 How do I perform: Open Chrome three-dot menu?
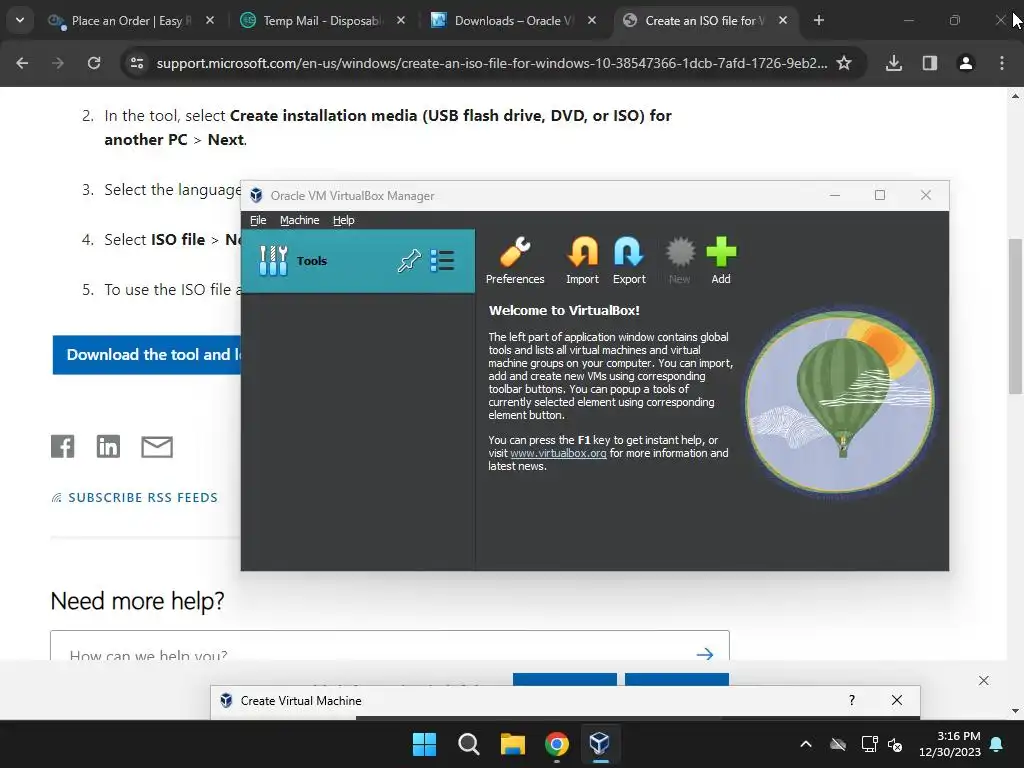[x=1002, y=63]
